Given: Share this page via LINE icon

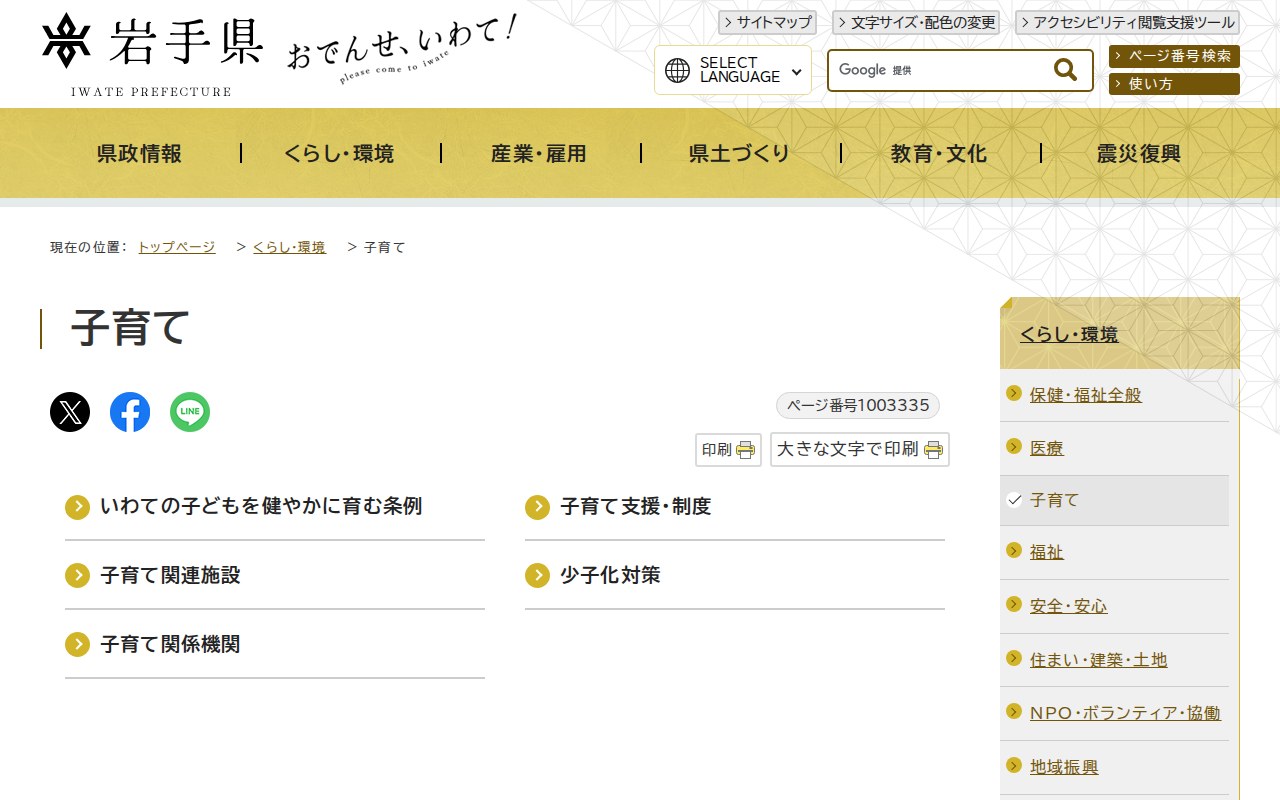Looking at the screenshot, I should click(190, 412).
